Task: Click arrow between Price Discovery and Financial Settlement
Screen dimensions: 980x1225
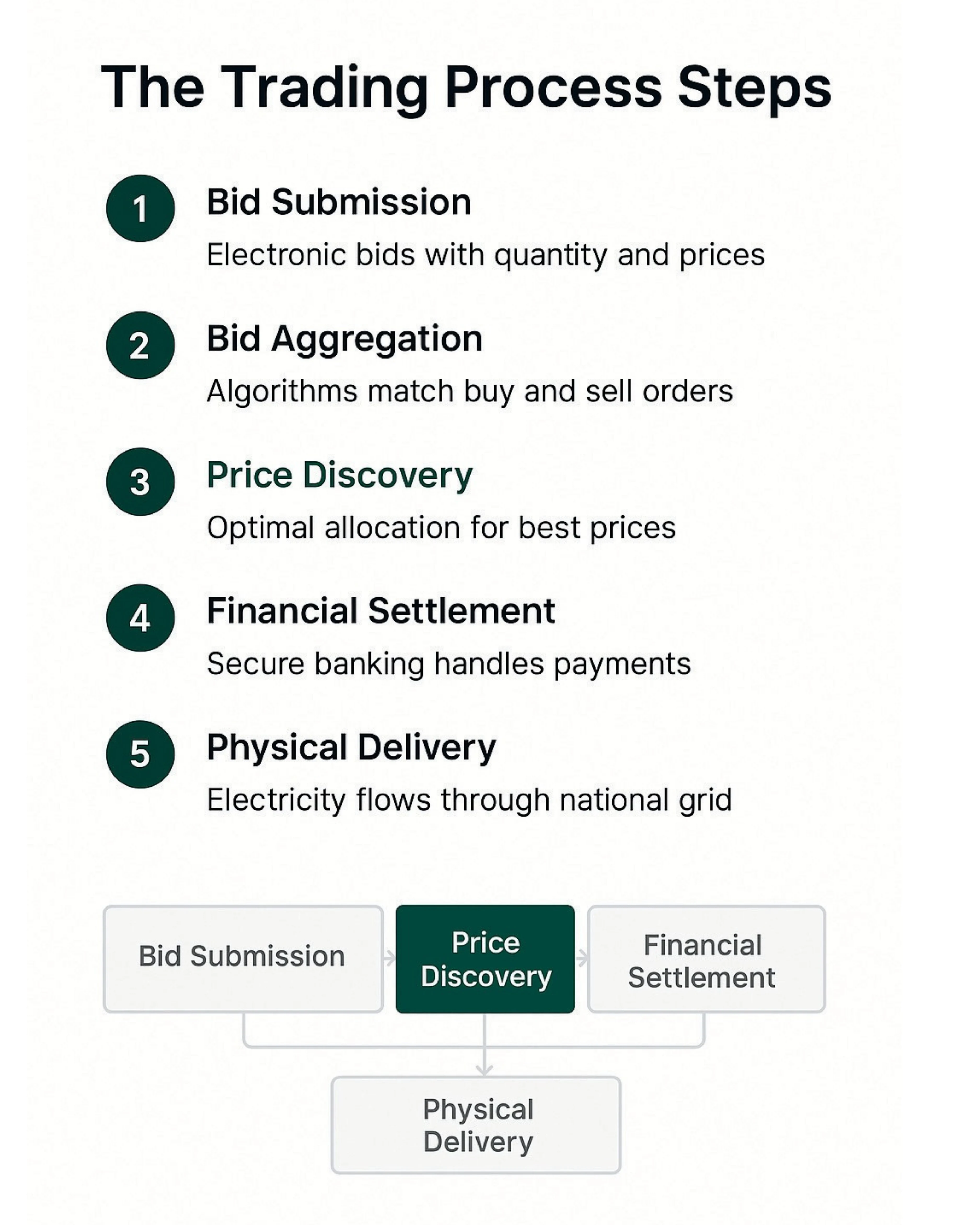Action: [582, 959]
